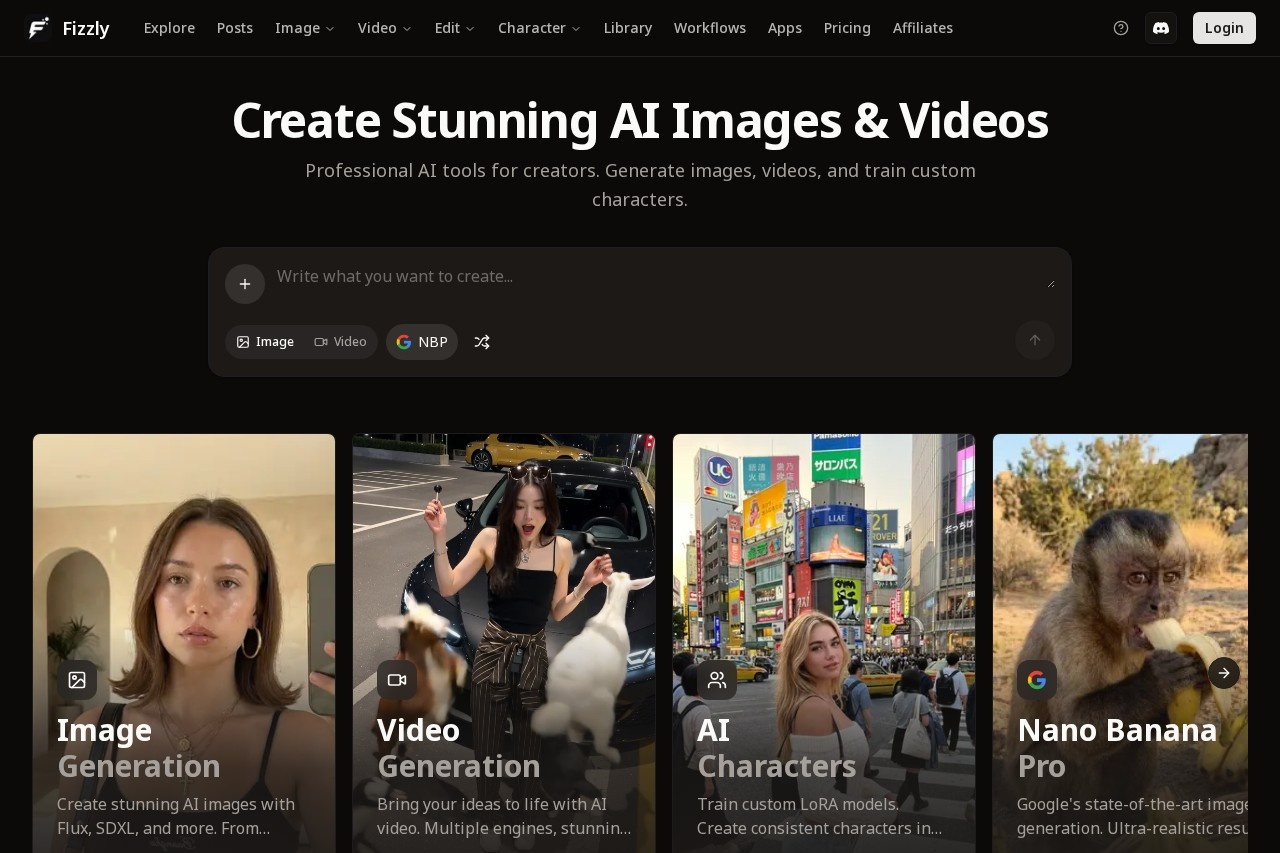
Task: Expand the Character menu dropdown
Action: click(x=539, y=28)
